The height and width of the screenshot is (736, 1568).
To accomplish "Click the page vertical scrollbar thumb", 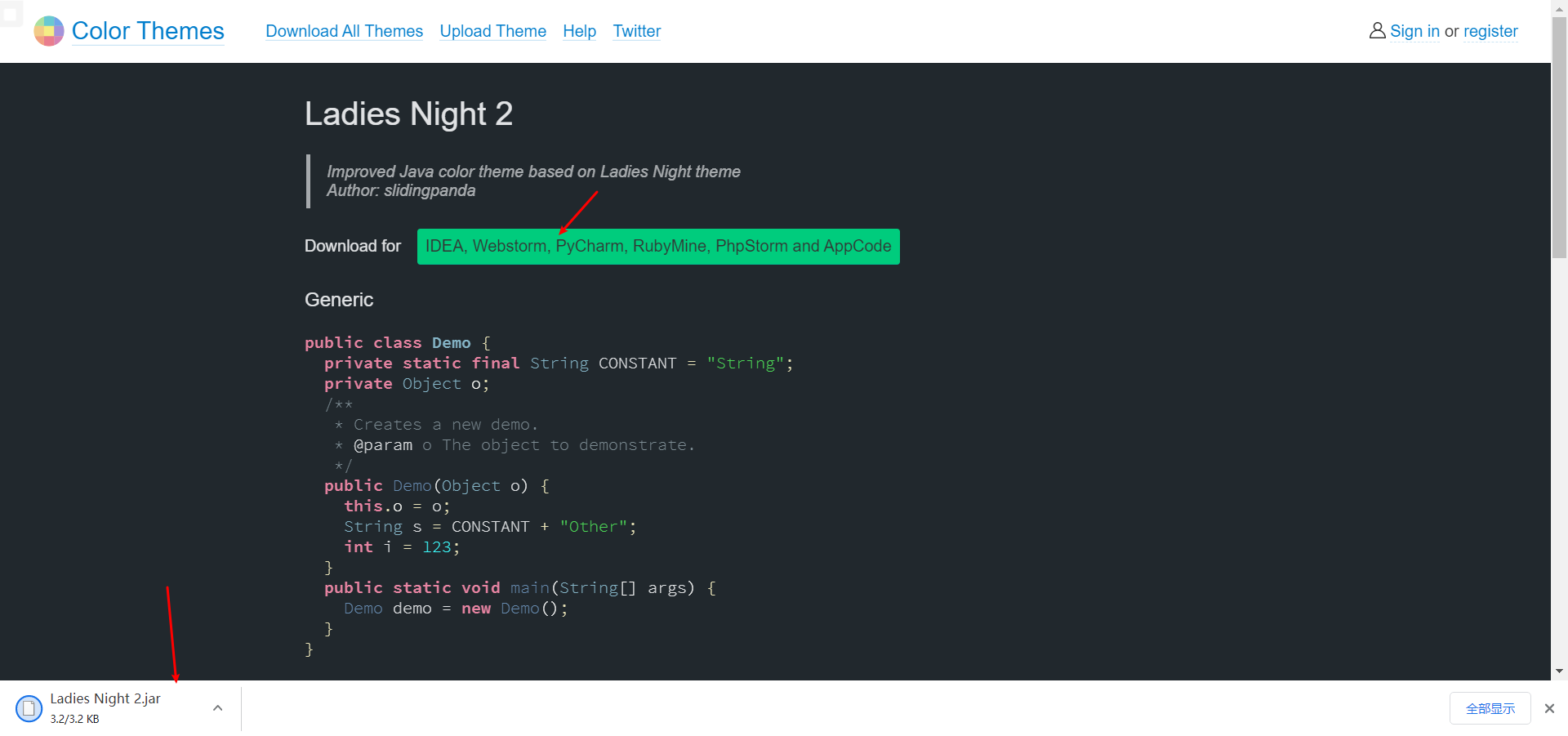I will [1559, 136].
